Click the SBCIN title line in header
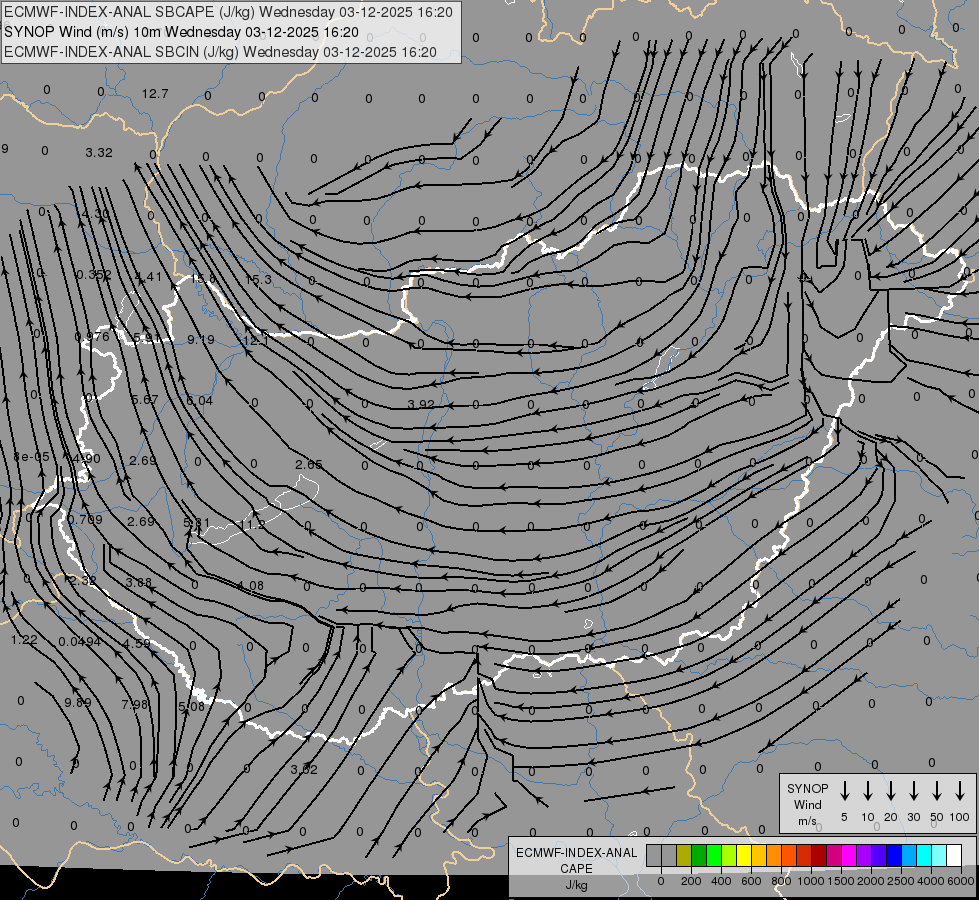Viewport: 979px width, 900px height. pyautogui.click(x=220, y=52)
